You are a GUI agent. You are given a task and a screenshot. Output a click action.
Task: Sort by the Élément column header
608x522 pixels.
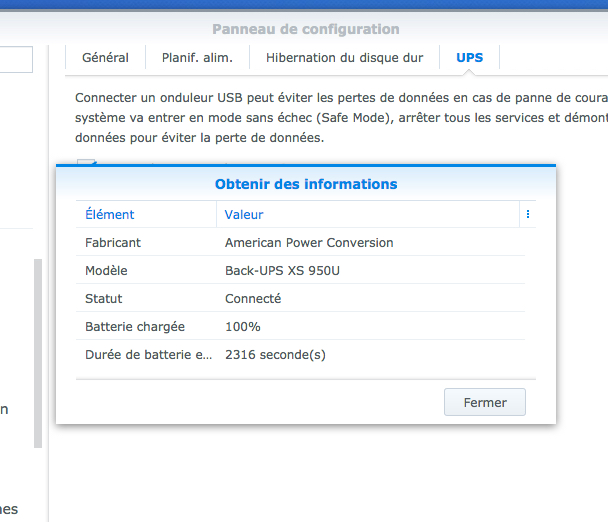click(x=110, y=214)
